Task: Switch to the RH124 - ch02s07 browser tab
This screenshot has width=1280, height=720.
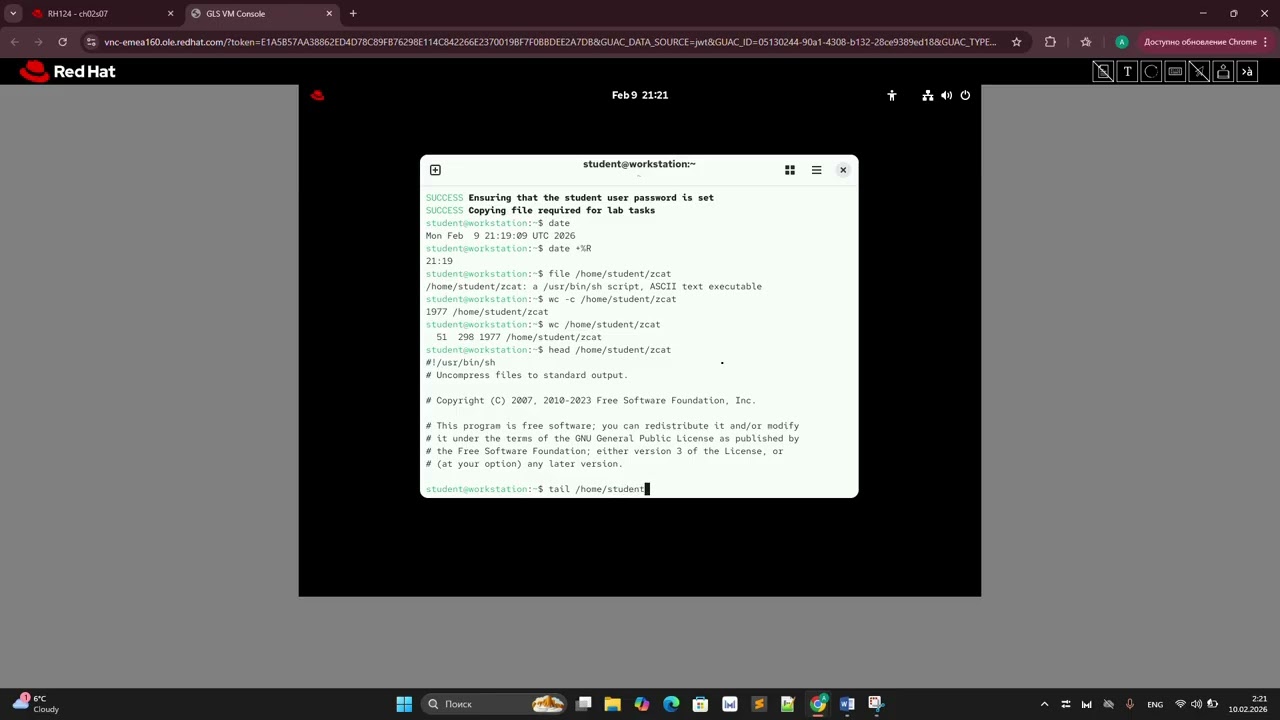Action: pos(100,14)
